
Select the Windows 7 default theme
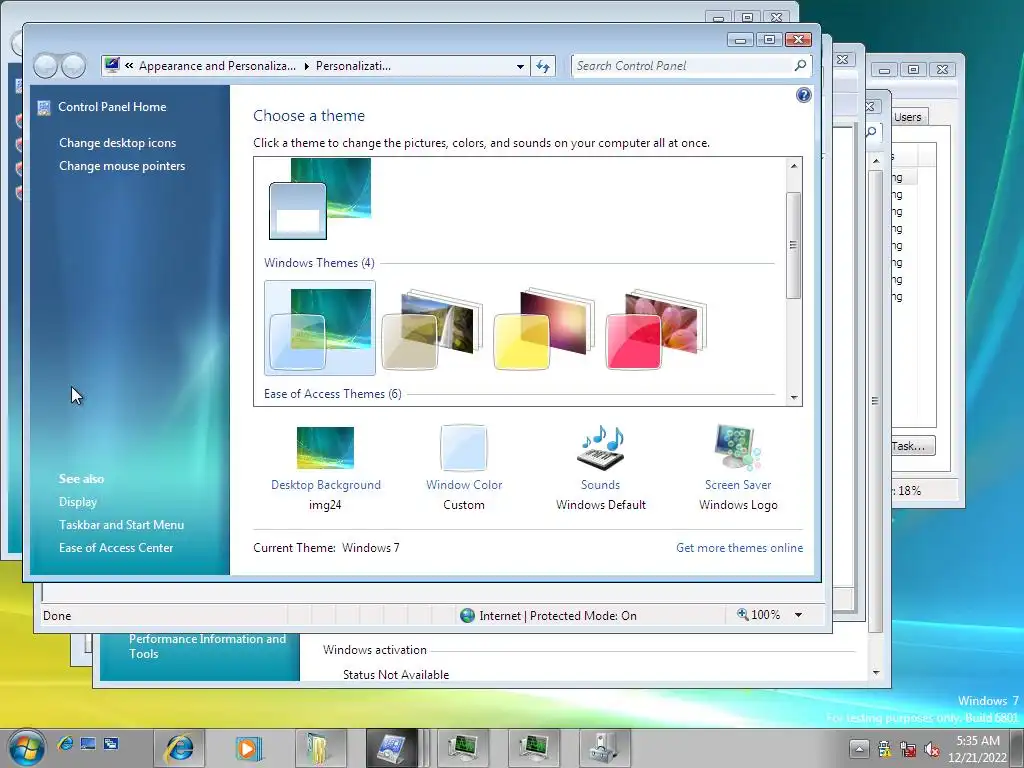[320, 328]
